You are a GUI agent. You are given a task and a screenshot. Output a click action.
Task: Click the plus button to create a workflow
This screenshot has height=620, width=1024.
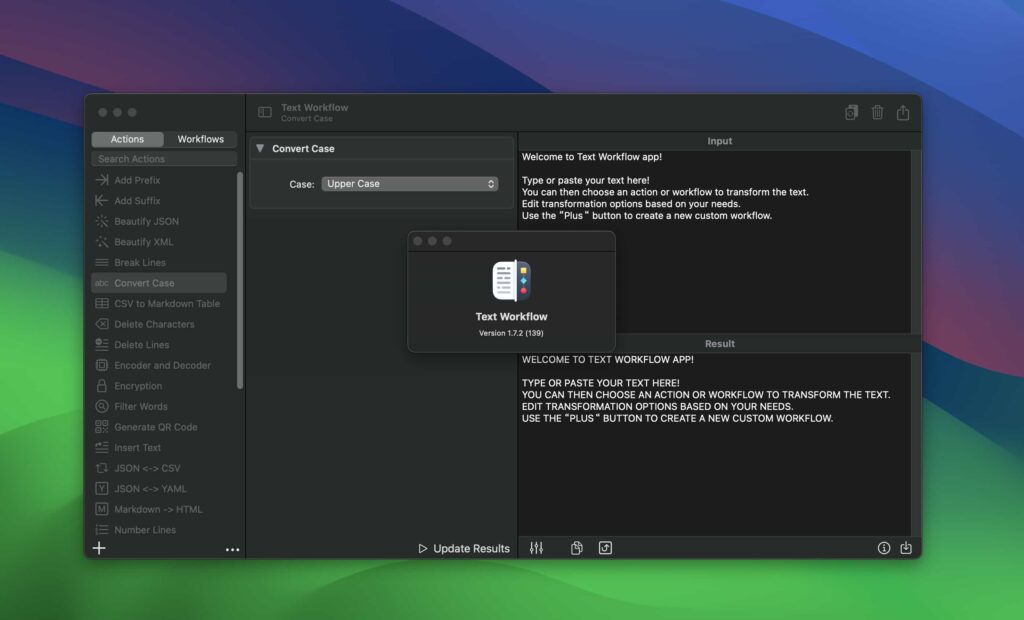[99, 548]
